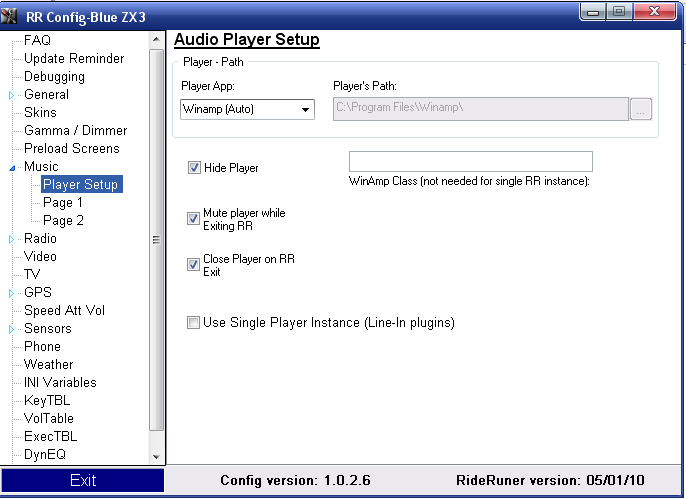Image resolution: width=686 pixels, height=498 pixels.
Task: Select FAQ in the settings tree
Action: [37, 40]
